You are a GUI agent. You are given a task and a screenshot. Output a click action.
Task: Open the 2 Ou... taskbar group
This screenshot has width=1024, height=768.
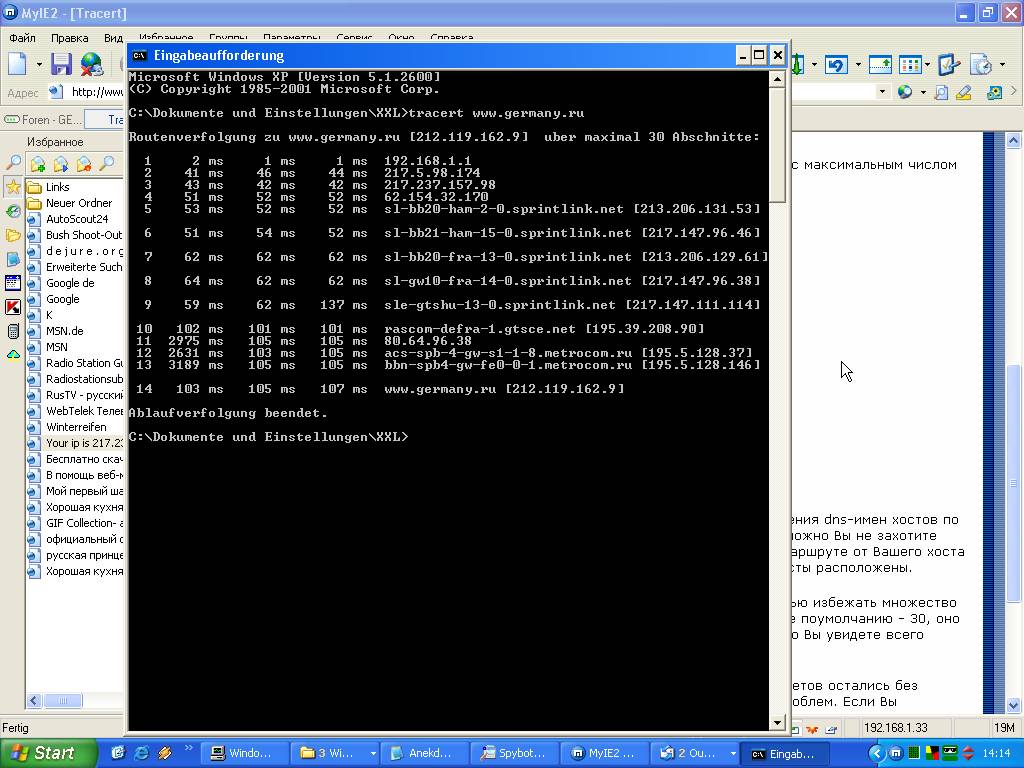[x=695, y=753]
